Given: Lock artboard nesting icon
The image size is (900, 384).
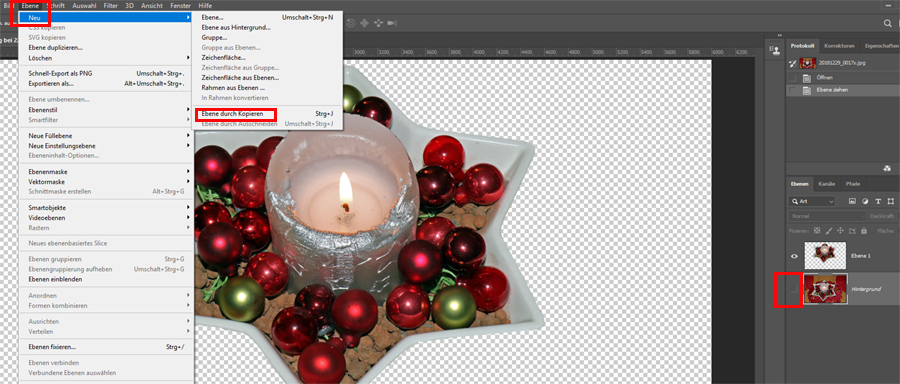Looking at the screenshot, I should point(852,231).
